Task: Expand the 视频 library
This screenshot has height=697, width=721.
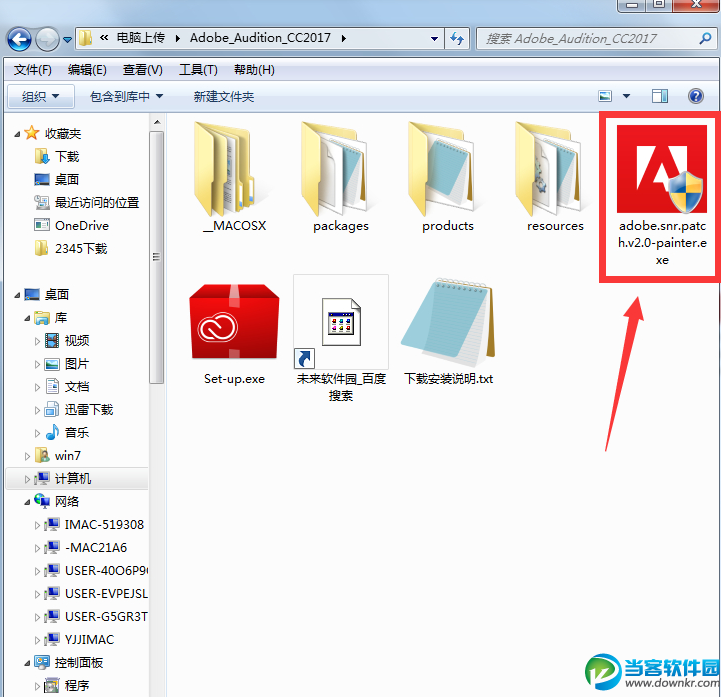Action: [37, 341]
